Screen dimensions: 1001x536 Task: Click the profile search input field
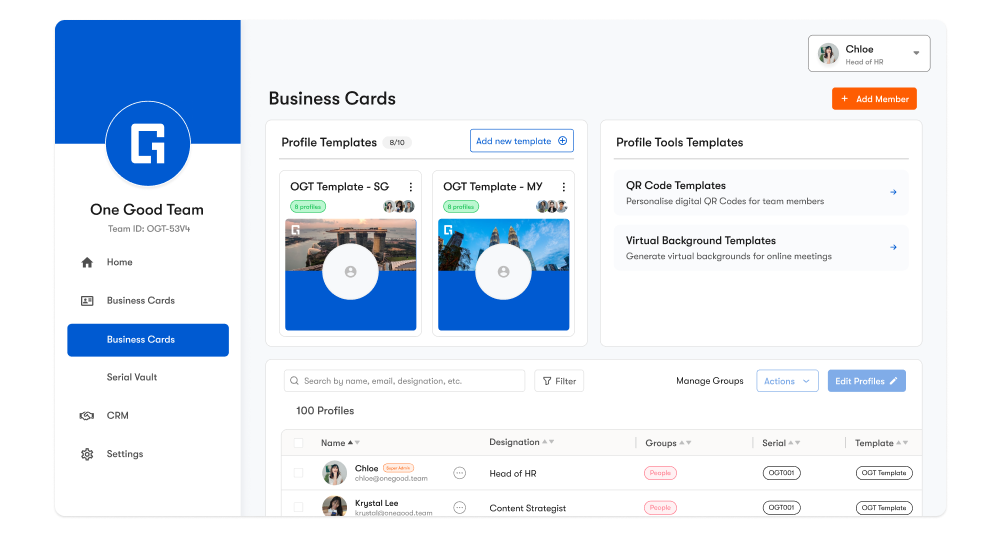tap(405, 381)
